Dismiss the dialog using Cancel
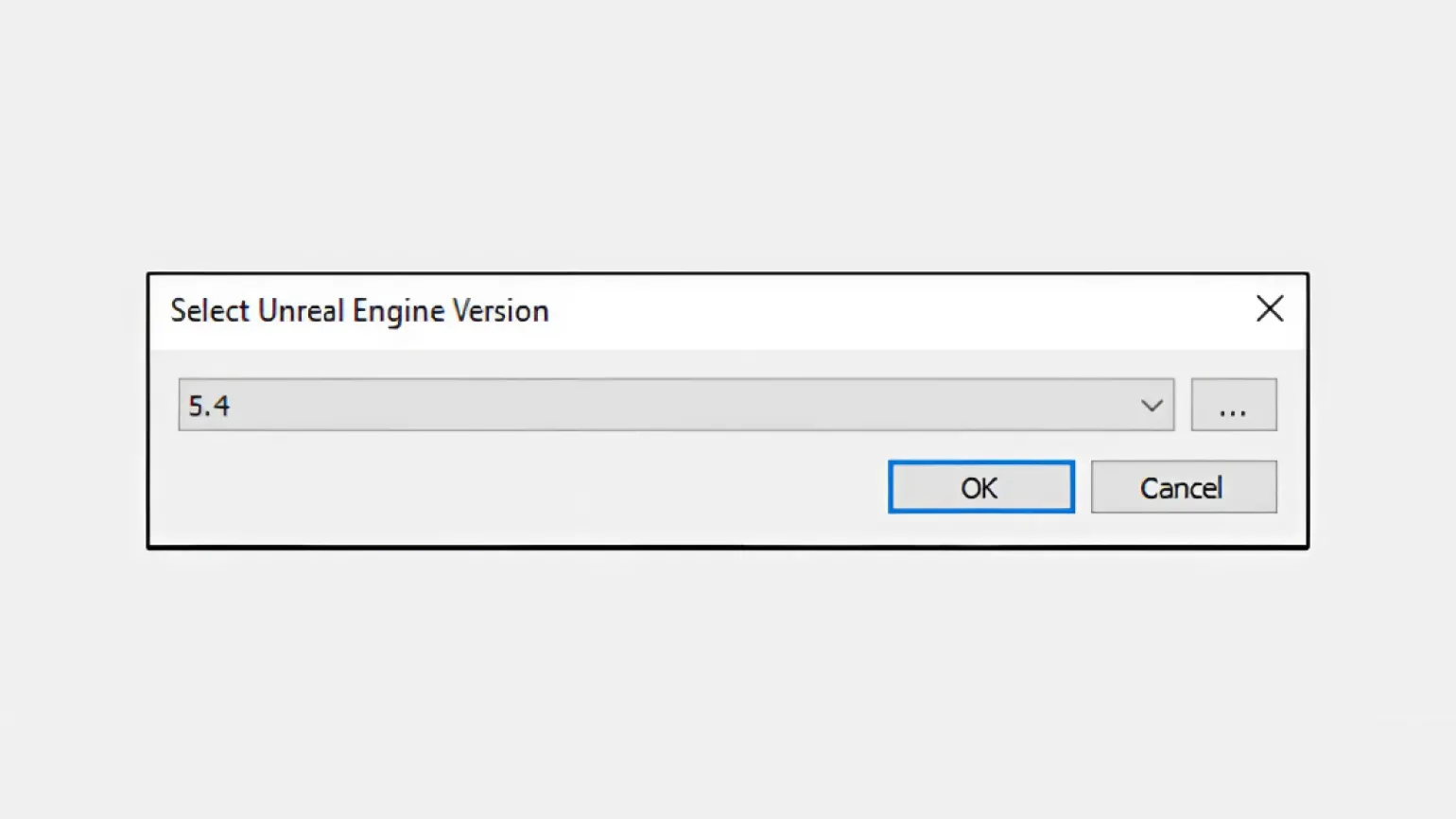 point(1183,487)
